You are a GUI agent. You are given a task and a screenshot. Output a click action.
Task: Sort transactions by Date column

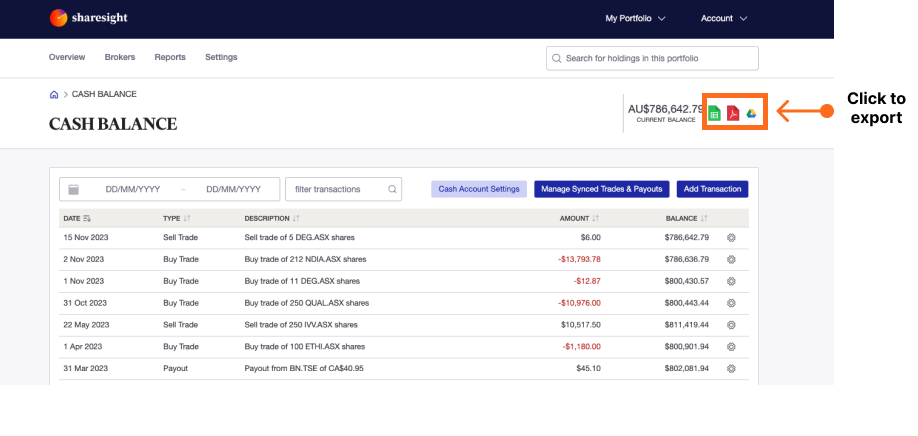click(x=77, y=218)
